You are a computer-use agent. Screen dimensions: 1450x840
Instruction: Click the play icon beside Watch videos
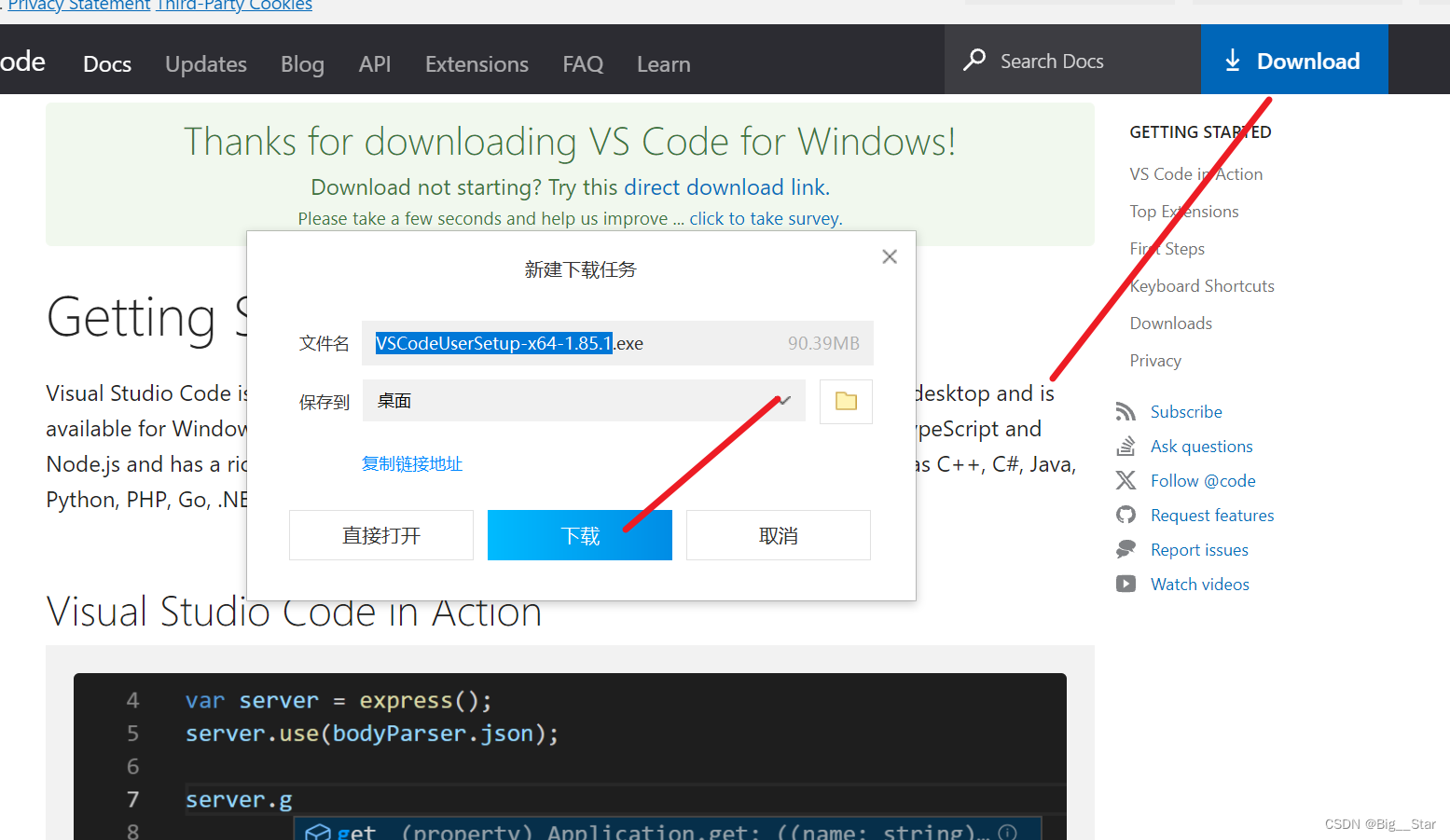pos(1126,584)
